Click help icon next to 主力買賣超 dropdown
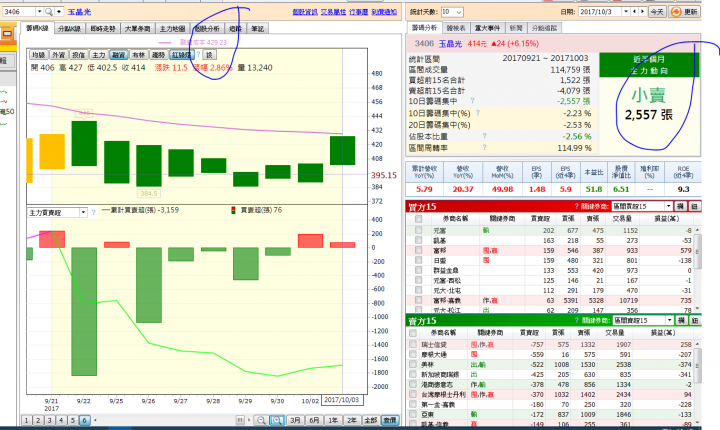Screen dimensions: 720x430 (x=94, y=213)
